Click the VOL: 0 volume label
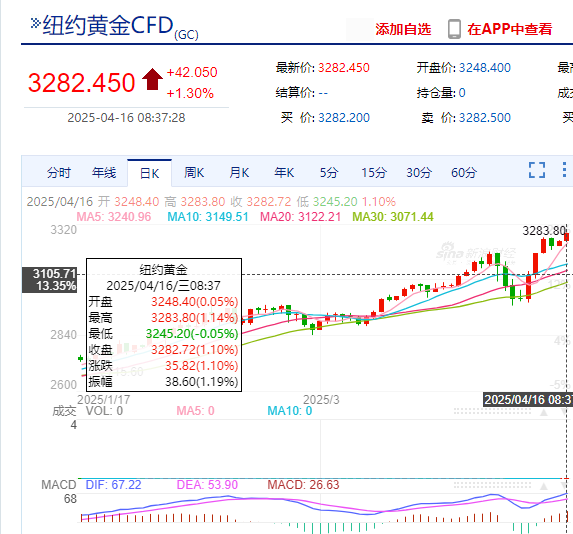This screenshot has width=573, height=534. [x=105, y=411]
